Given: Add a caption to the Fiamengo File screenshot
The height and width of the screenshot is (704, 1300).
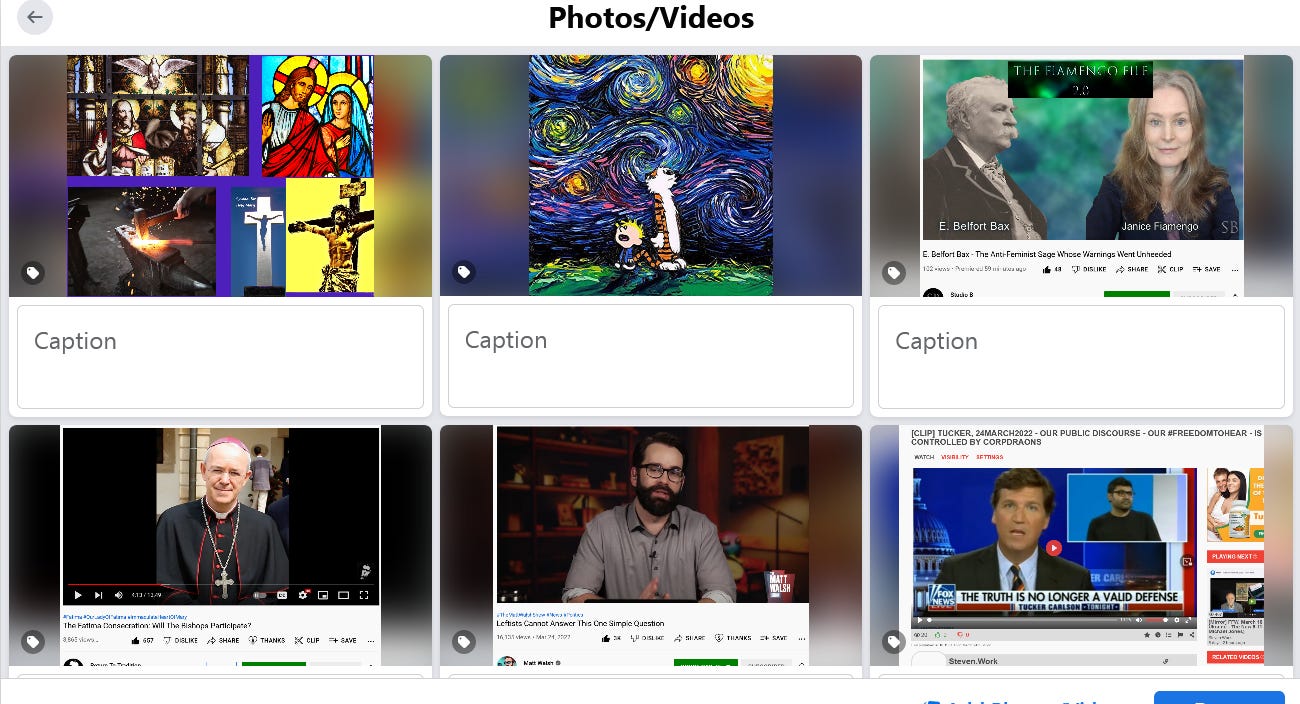Looking at the screenshot, I should point(1081,357).
